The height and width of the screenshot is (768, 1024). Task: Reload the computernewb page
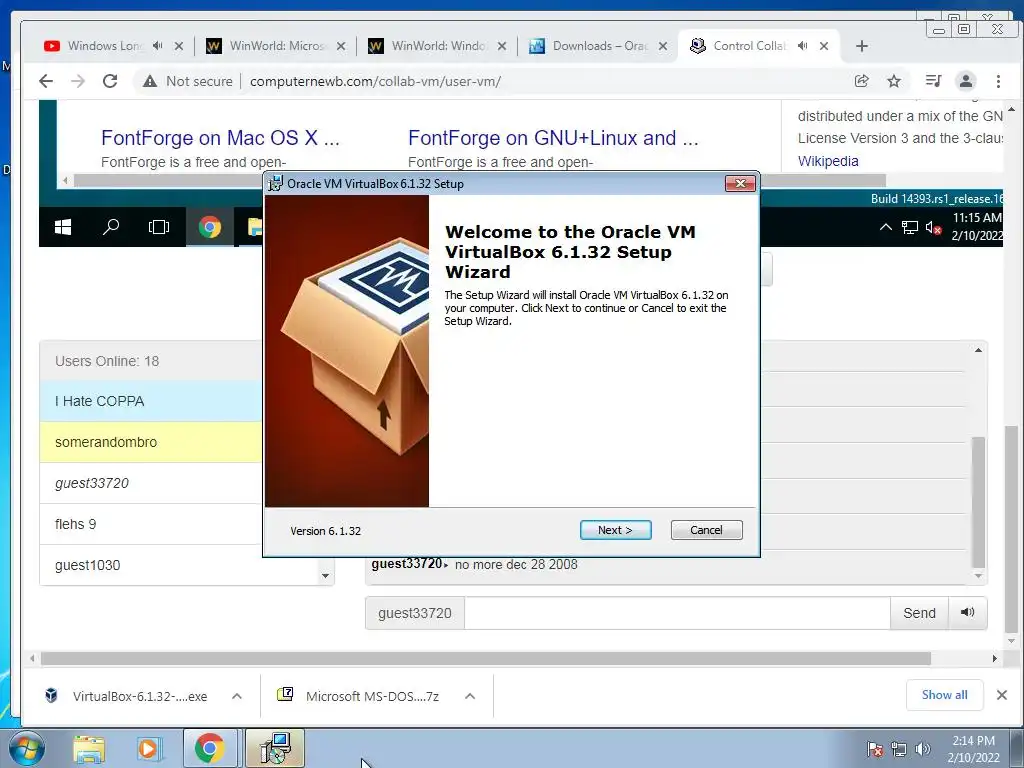coord(110,81)
